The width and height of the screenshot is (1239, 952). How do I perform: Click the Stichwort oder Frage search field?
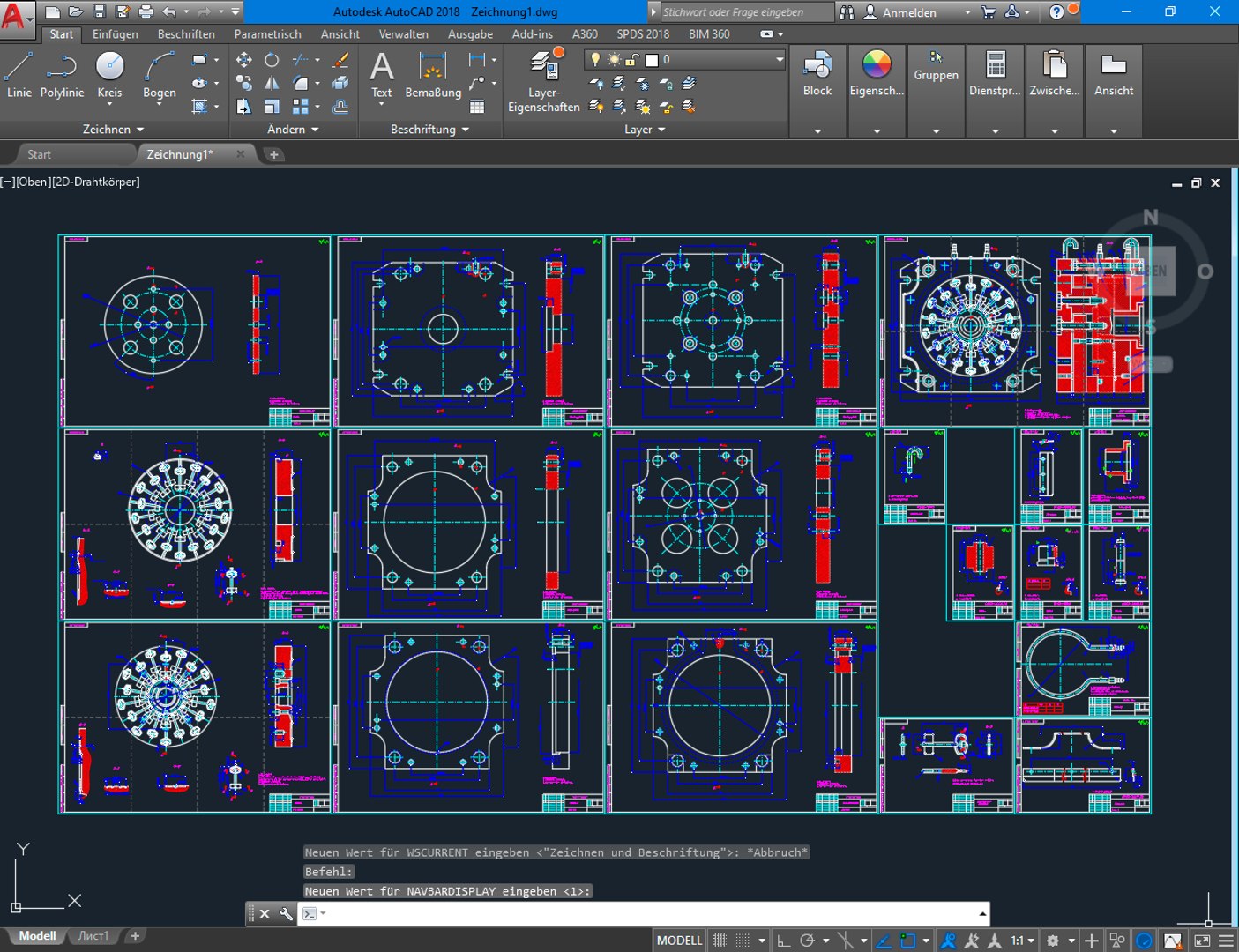click(x=746, y=12)
